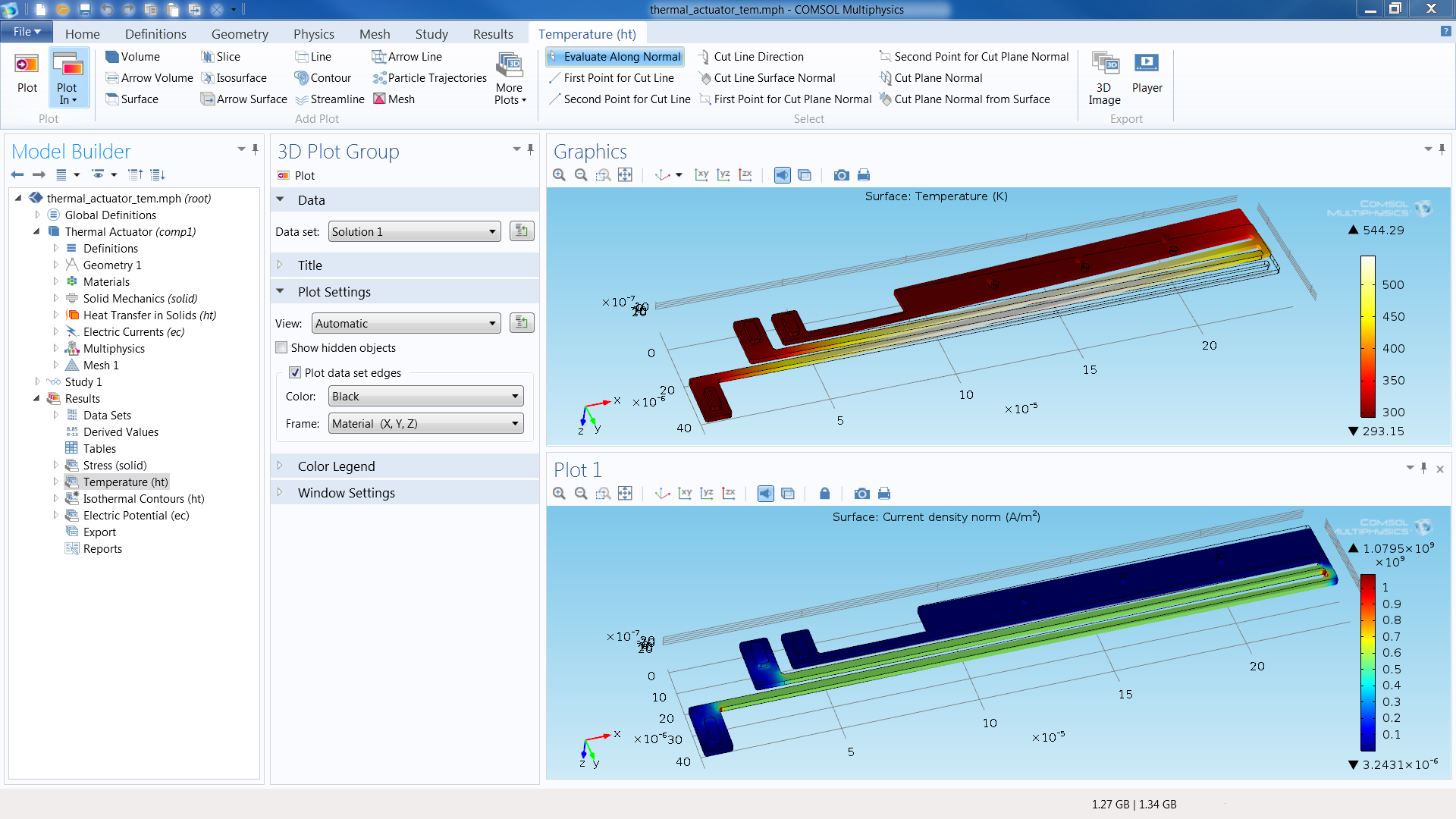
Task: Add an Arrow Volume plot
Action: point(149,78)
